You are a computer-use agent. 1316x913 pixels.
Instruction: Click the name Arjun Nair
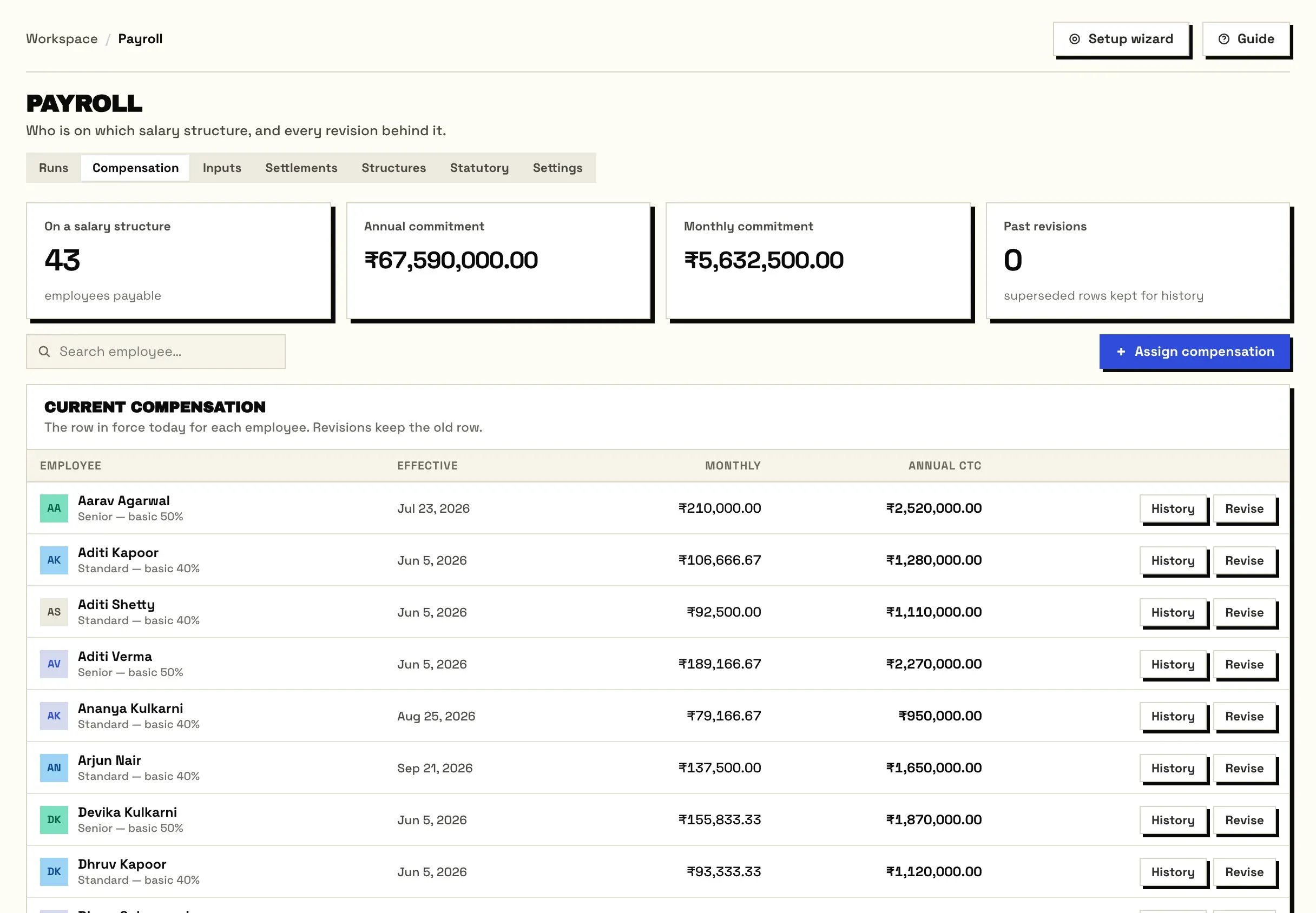109,760
